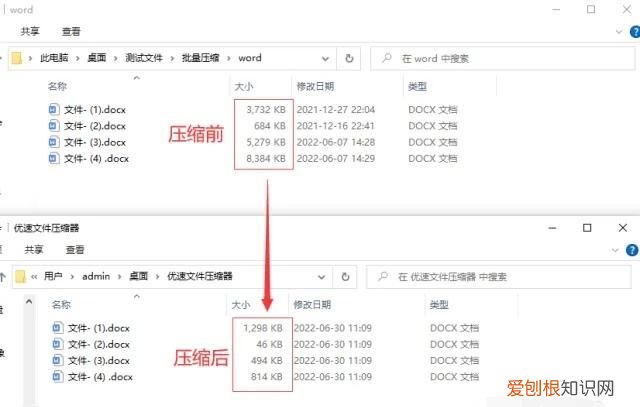Refresh the word folder view

[349, 58]
